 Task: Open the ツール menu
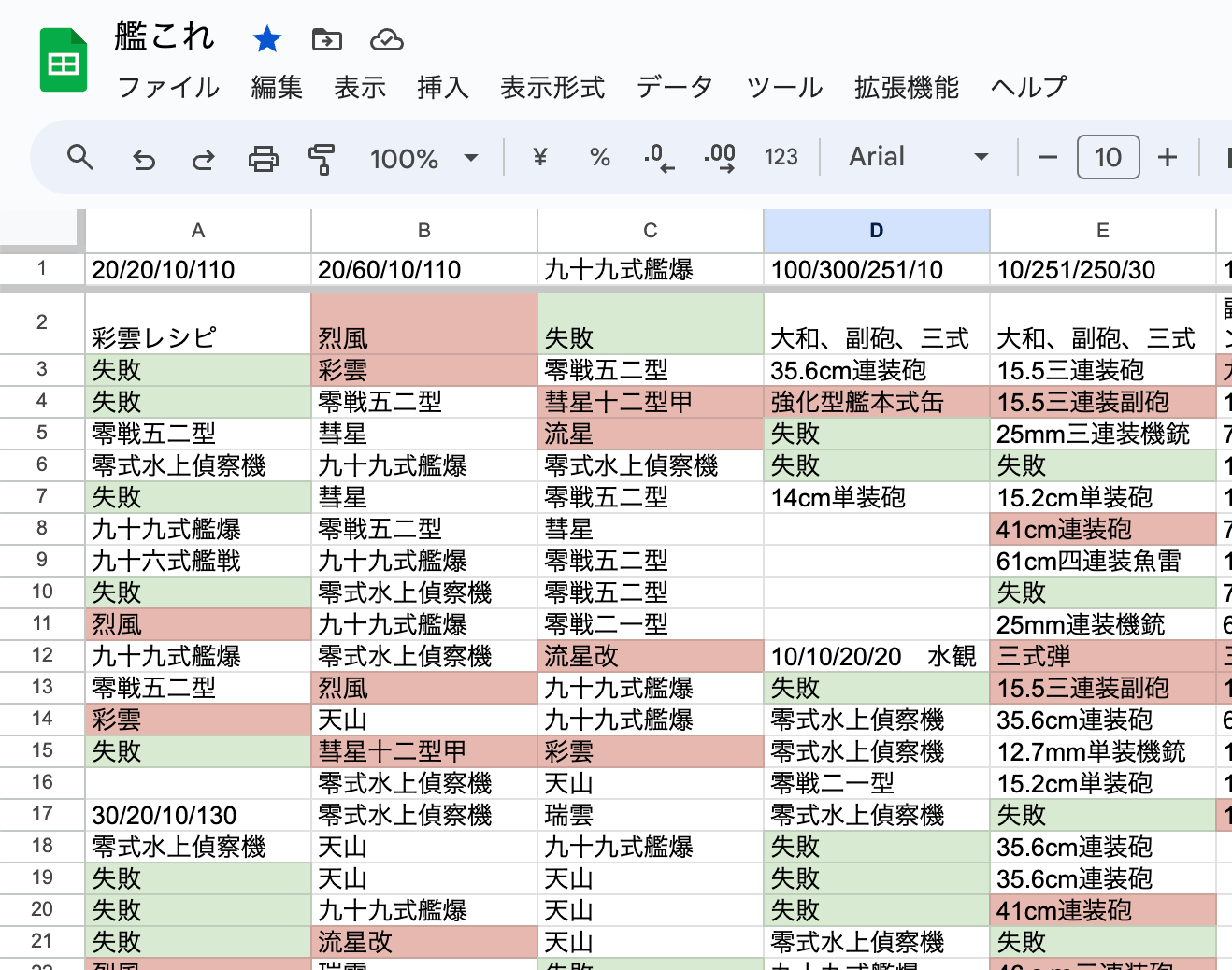click(x=784, y=87)
